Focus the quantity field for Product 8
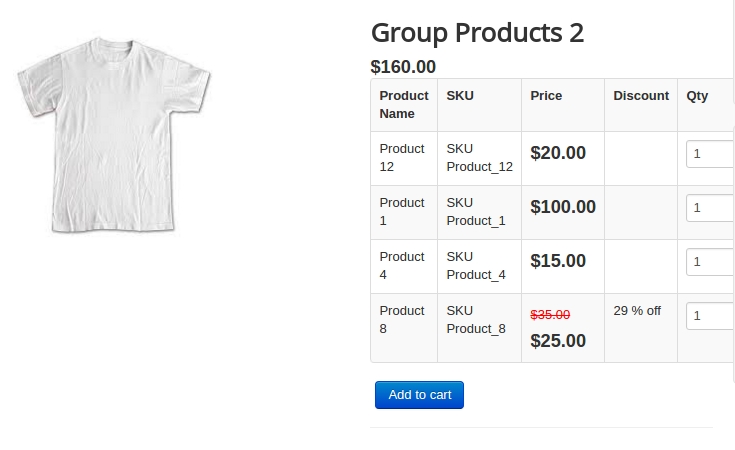This screenshot has height=450, width=735. point(710,315)
